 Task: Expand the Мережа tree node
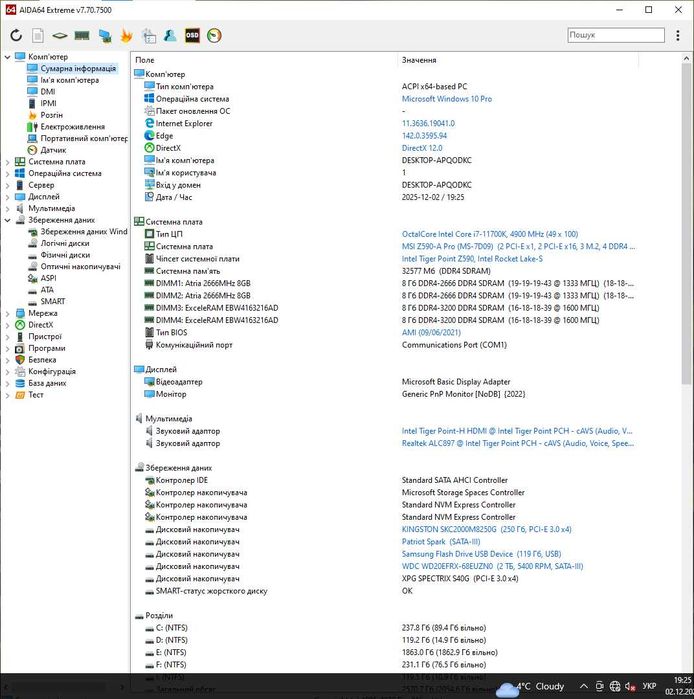click(x=8, y=313)
